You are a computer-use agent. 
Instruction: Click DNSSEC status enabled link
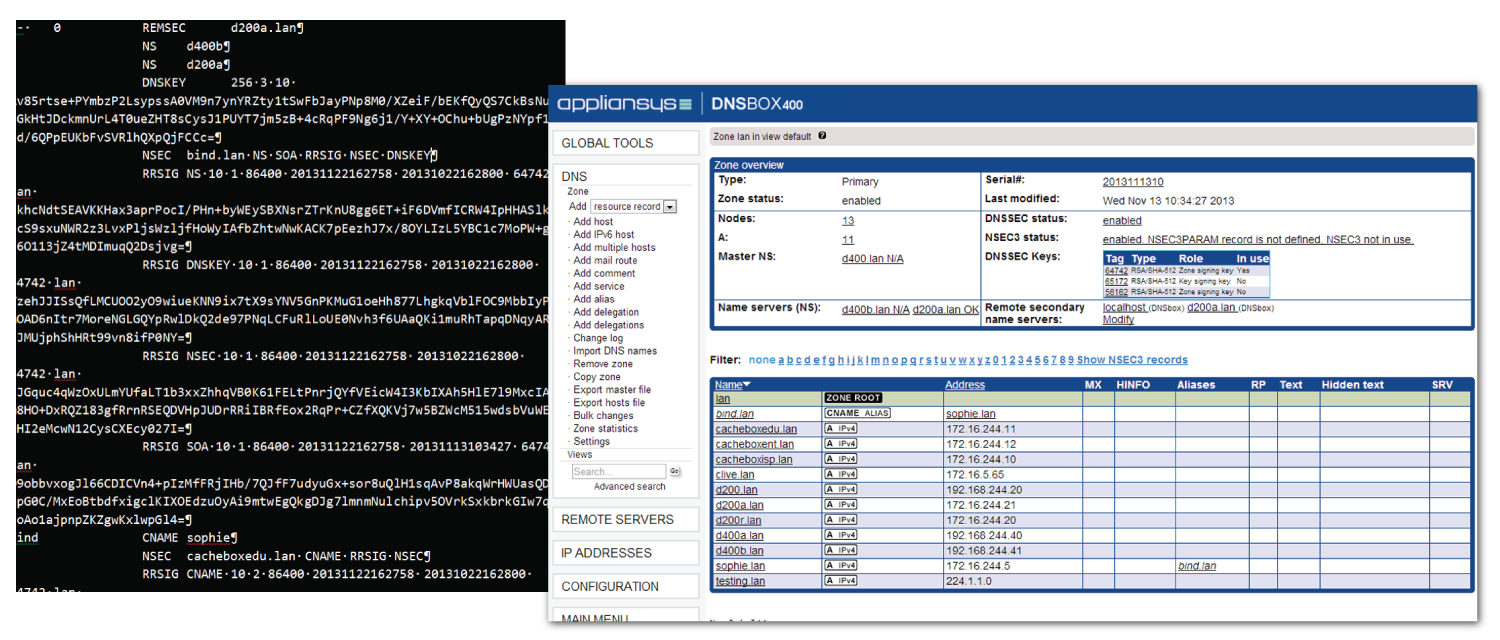[1122, 221]
